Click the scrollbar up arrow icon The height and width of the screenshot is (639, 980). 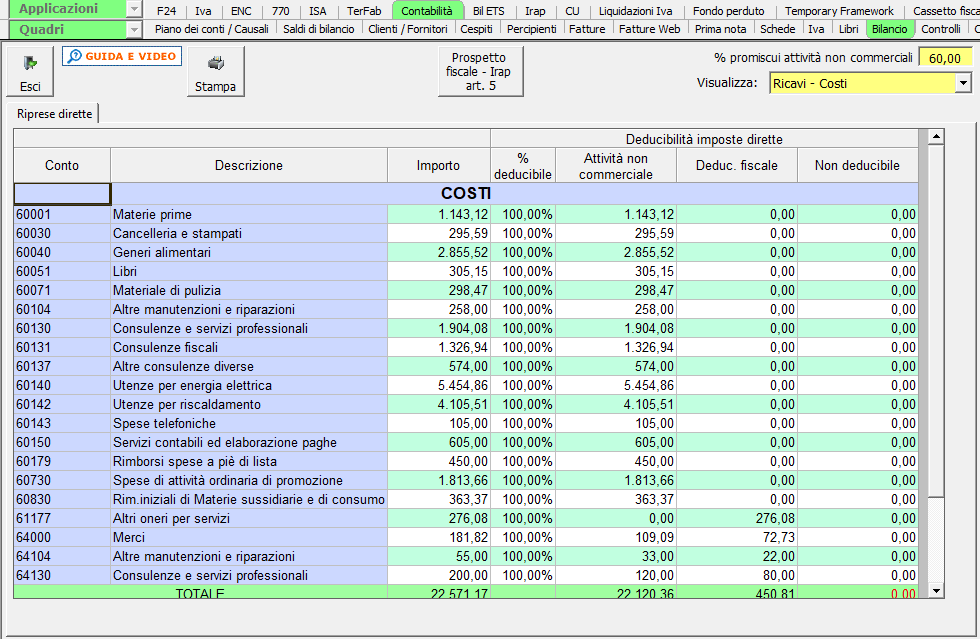pos(936,135)
